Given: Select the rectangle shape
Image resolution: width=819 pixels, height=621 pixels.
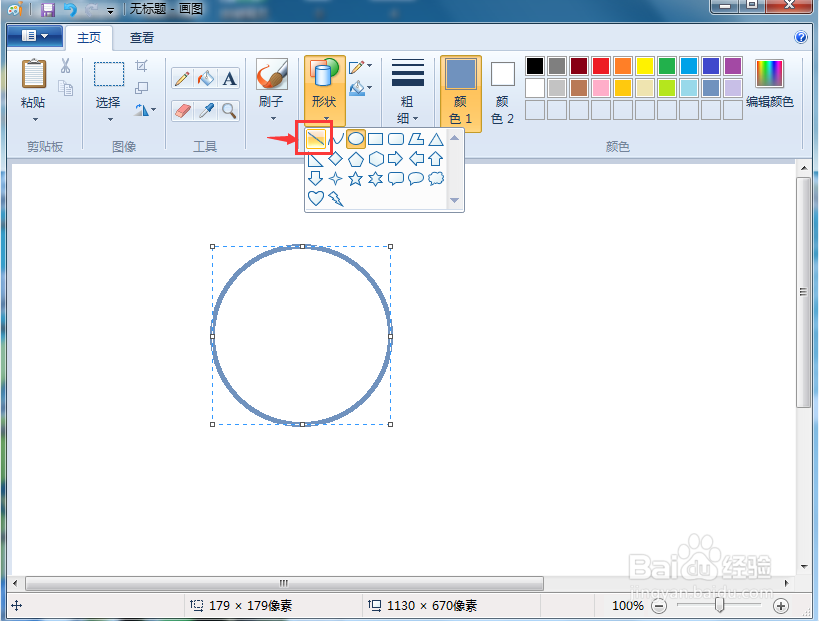Looking at the screenshot, I should 376,139.
